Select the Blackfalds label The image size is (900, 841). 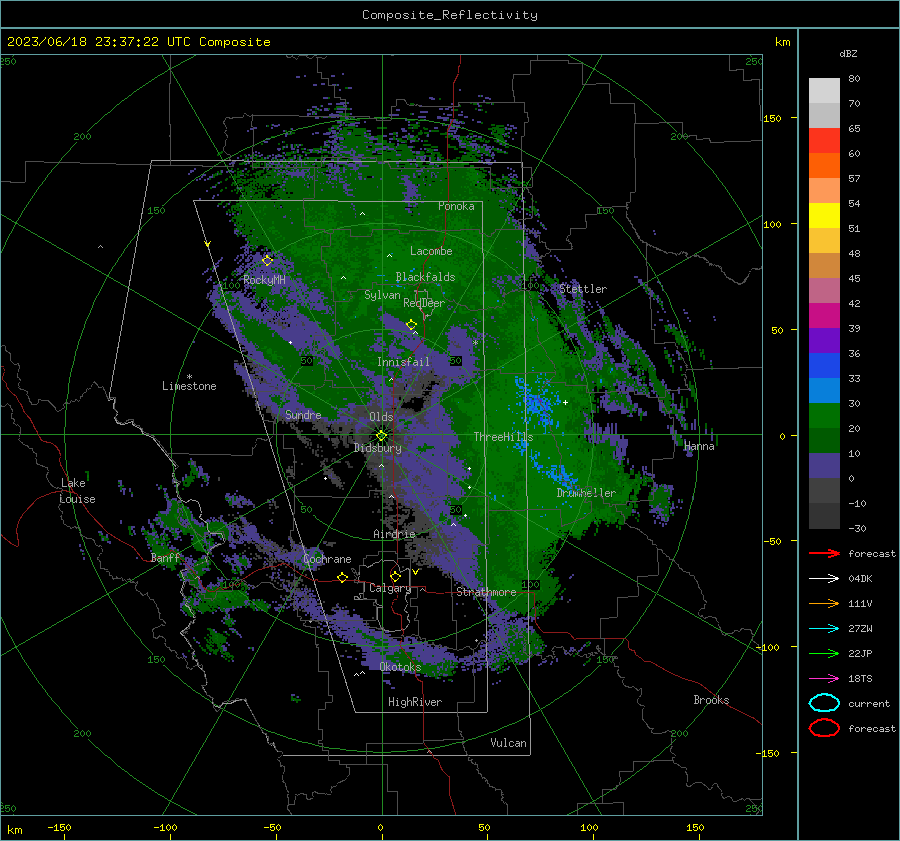425,277
